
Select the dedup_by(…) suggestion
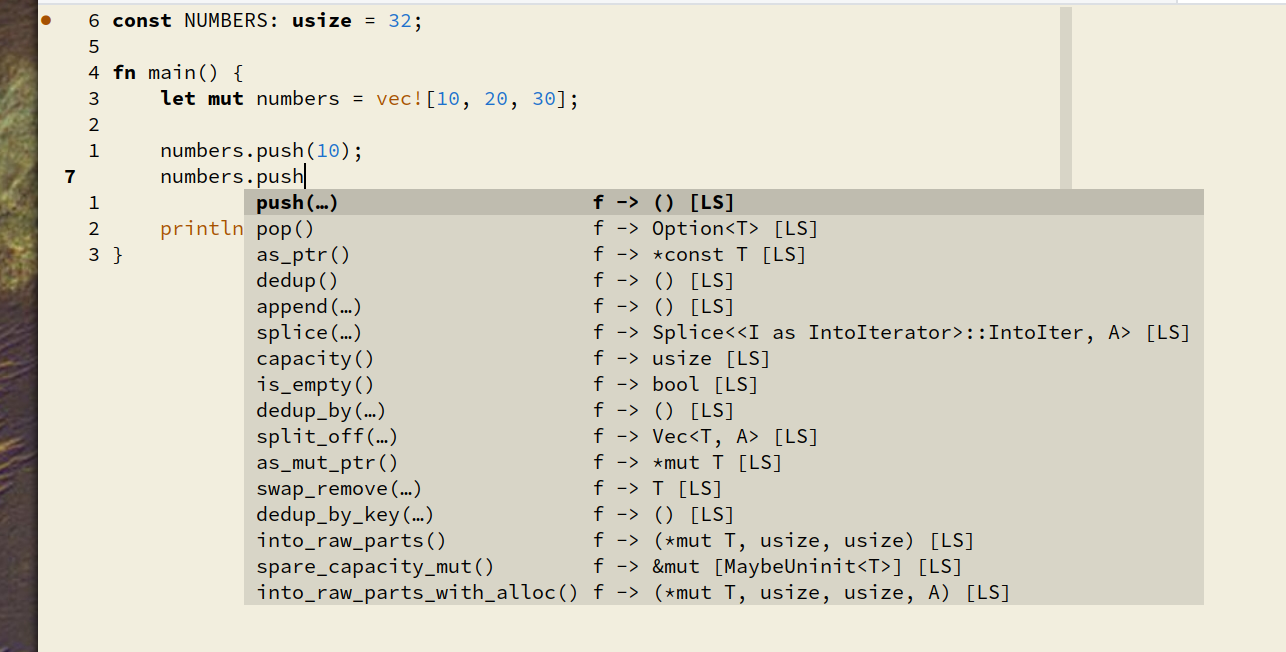tap(724, 411)
